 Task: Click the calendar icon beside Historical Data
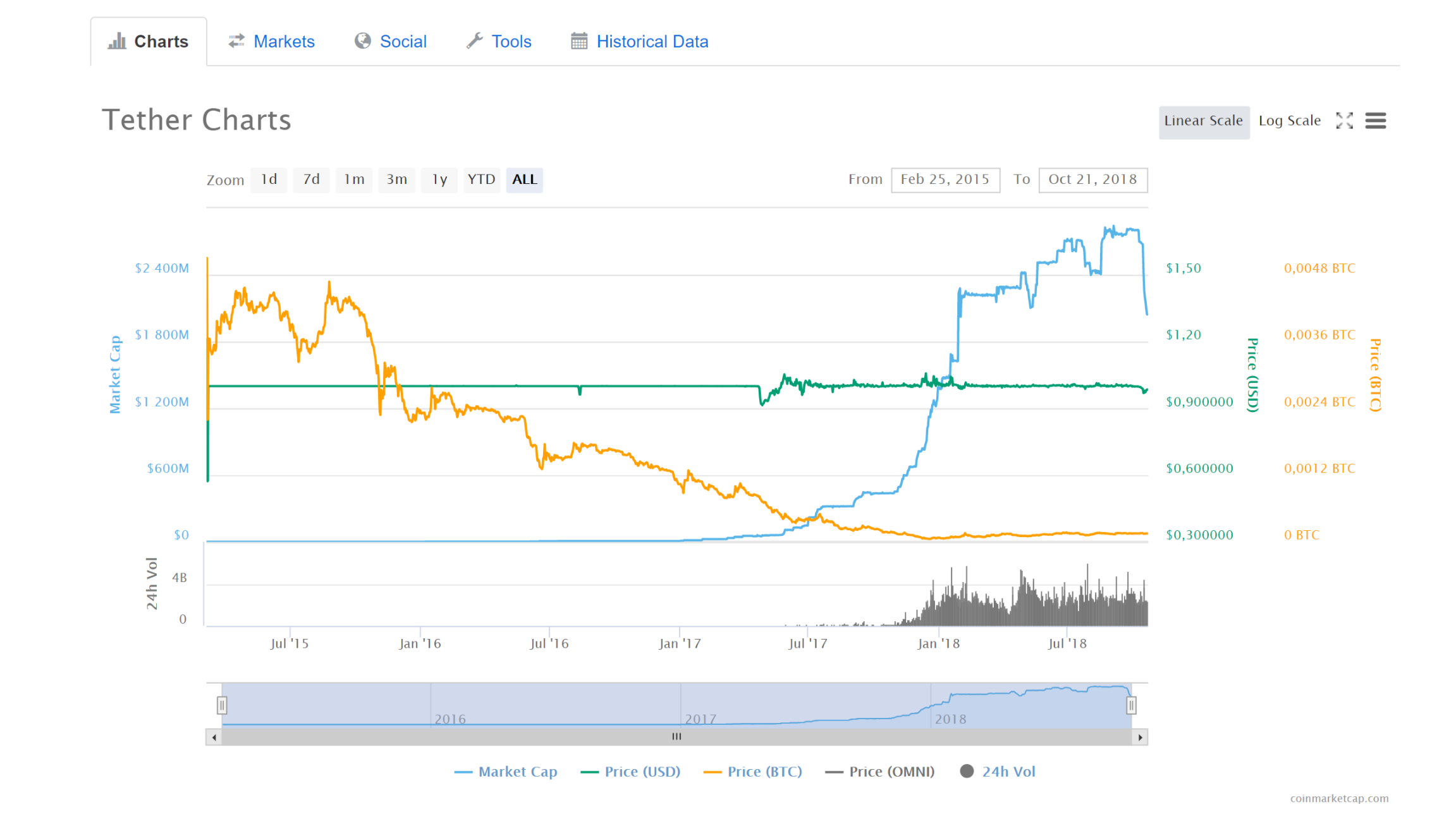coord(579,41)
